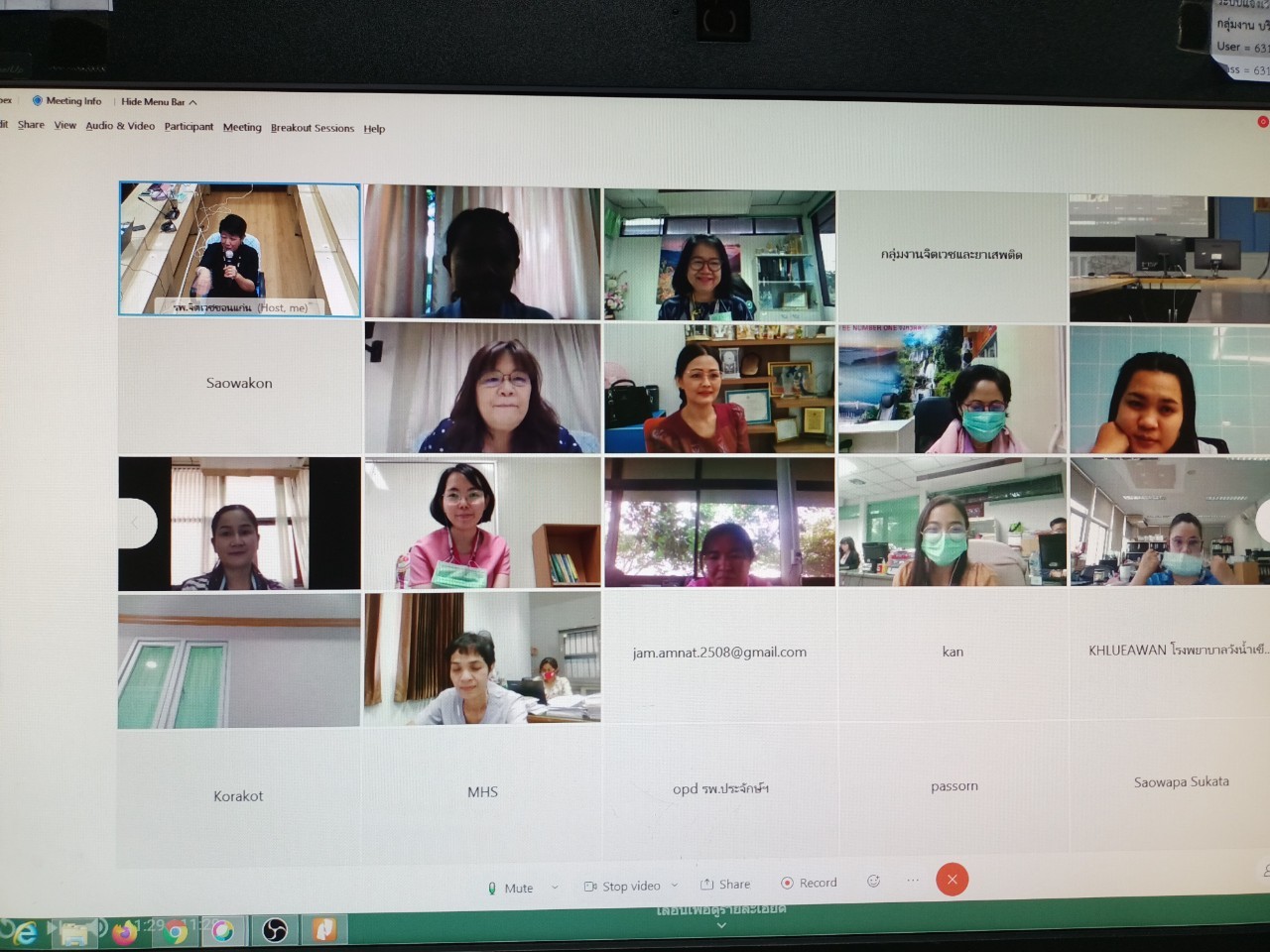This screenshot has height=952, width=1270.
Task: Open Google Chrome from the taskbar
Action: (177, 931)
